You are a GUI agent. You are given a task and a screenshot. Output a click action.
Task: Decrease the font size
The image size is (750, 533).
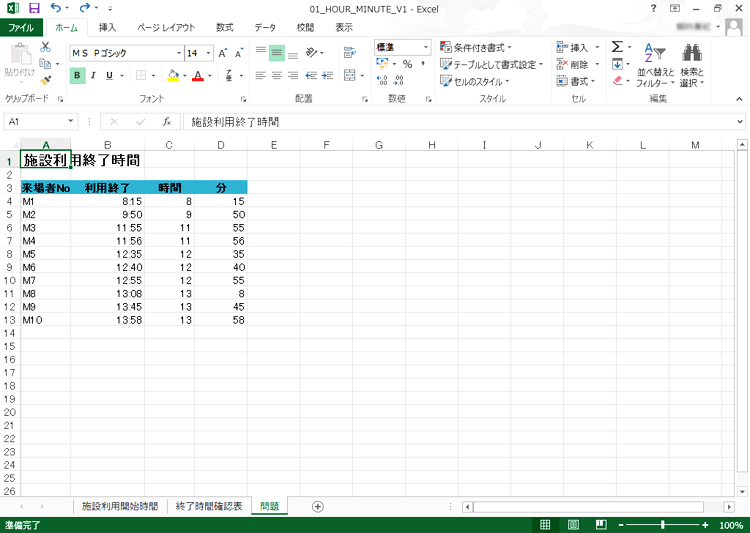coord(238,53)
